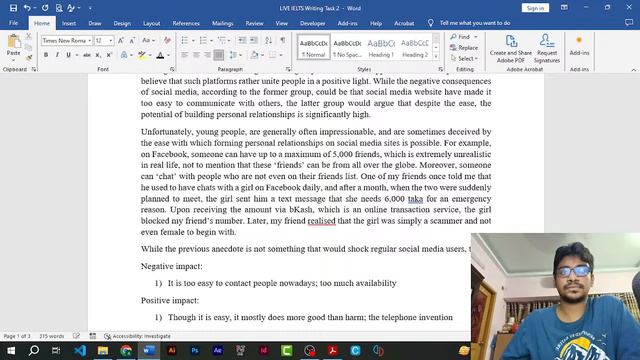Viewport: 640px width, 360px height.
Task: Toggle bold formatting
Action: click(x=46, y=55)
